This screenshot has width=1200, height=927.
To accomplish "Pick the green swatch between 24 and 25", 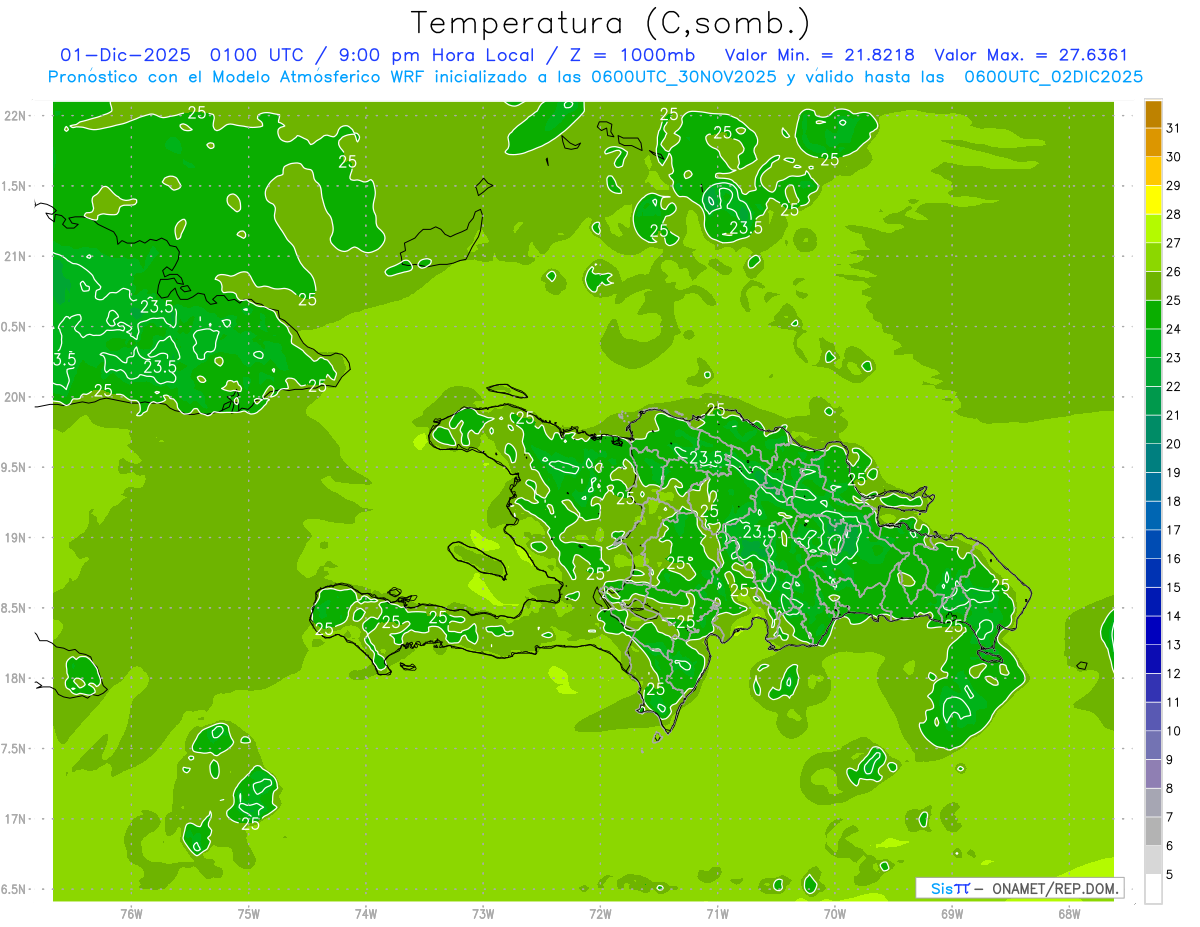I will 1153,315.
